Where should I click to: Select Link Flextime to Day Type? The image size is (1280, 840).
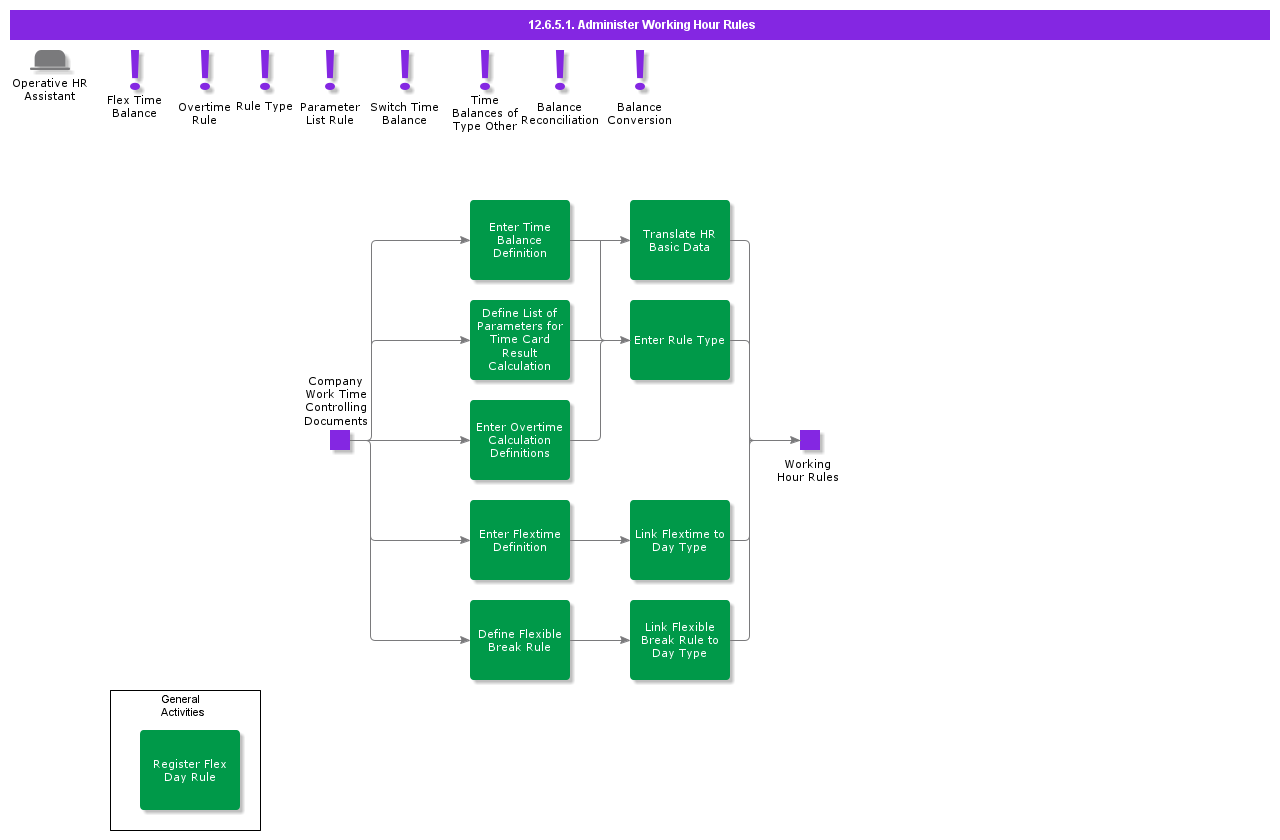tap(680, 540)
